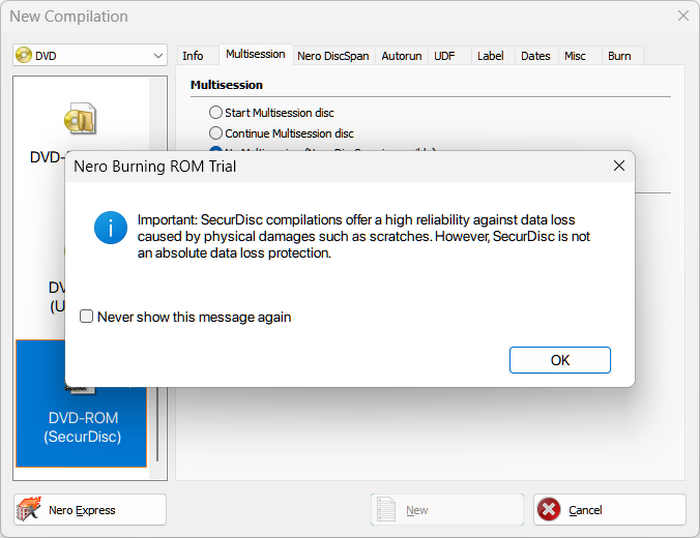
Task: Click the red X icon on Cancel
Action: [x=549, y=509]
